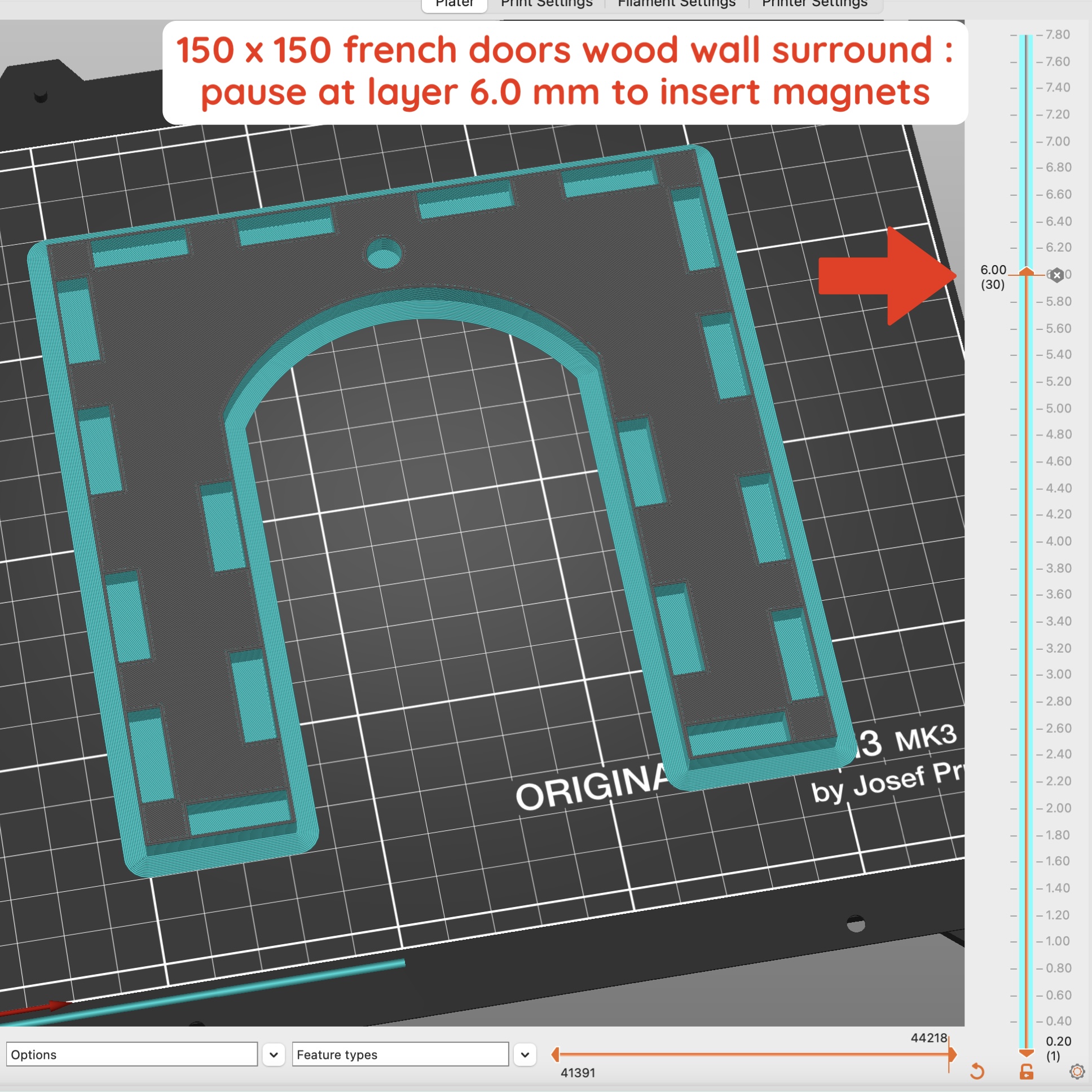Grab the upper layer thumb at 6.00
This screenshot has height=1092, width=1092.
[x=1027, y=273]
